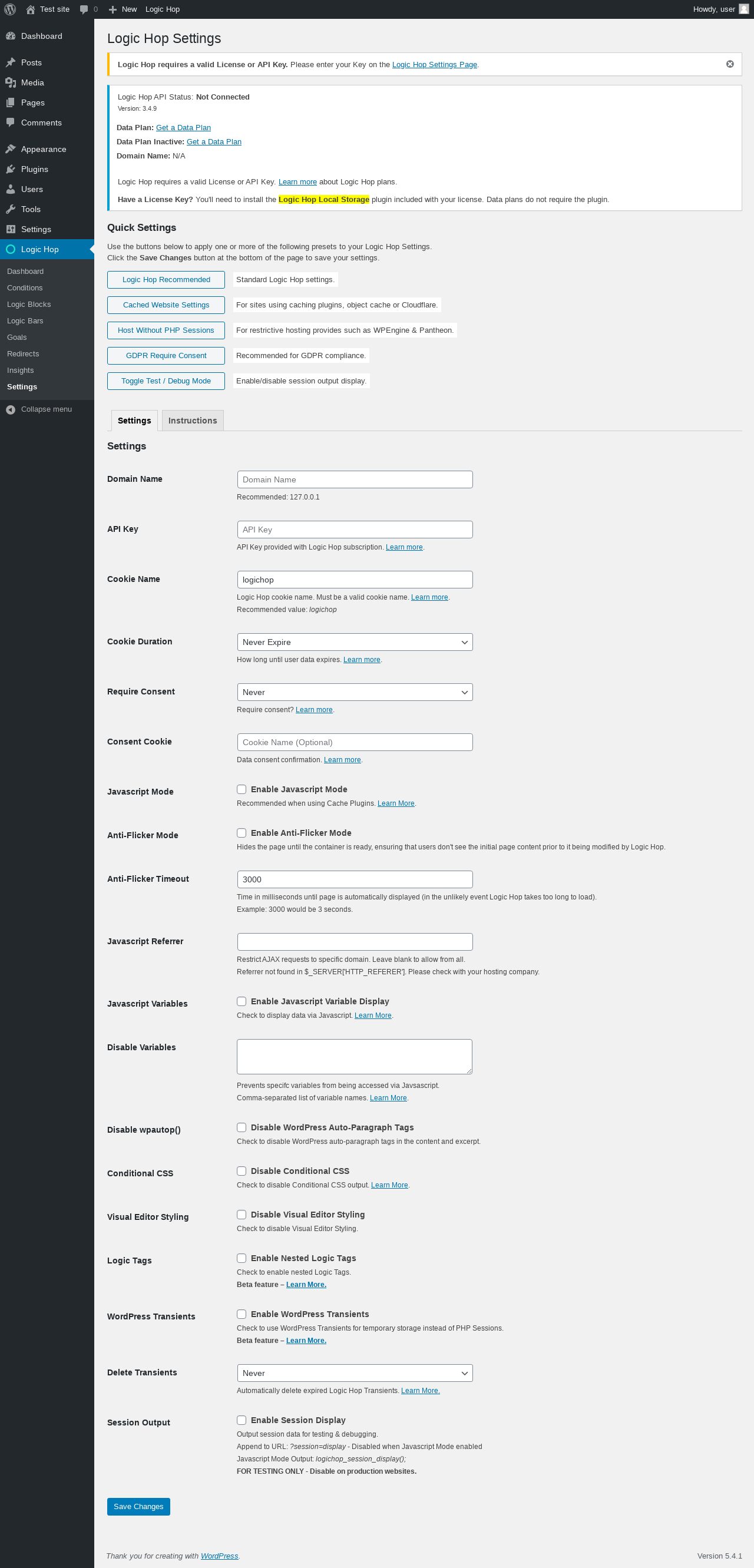The height and width of the screenshot is (1568, 754).
Task: Check Disable WordPress Auto-Paragraph Tags
Action: pos(242,1128)
